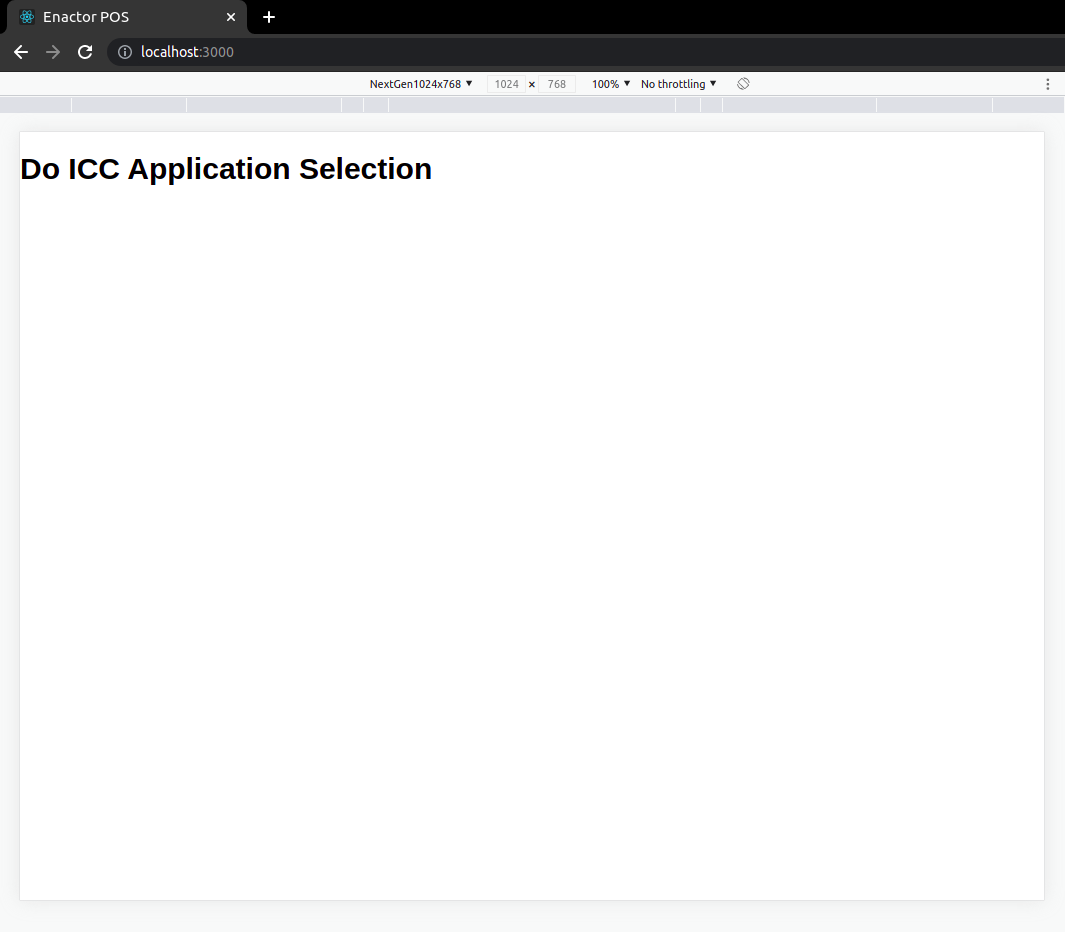
Task: Open device toolbar more options menu
Action: (x=1047, y=84)
